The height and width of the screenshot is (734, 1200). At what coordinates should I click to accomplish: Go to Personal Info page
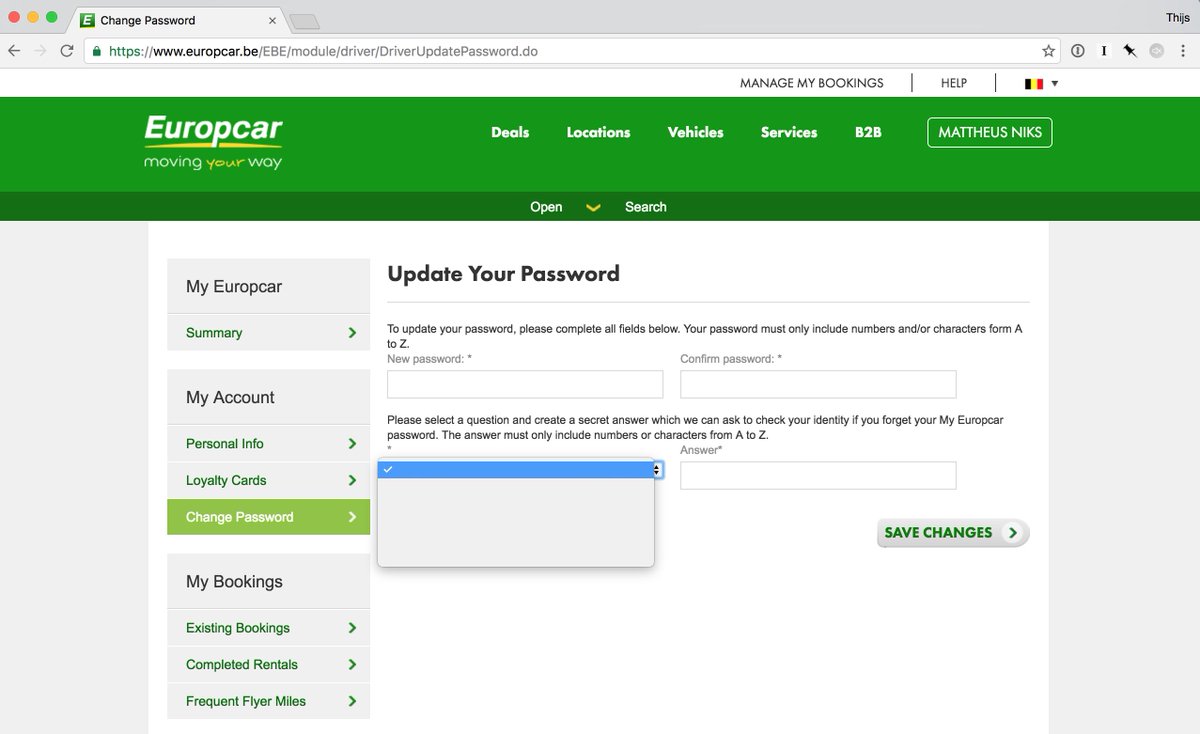click(x=268, y=444)
